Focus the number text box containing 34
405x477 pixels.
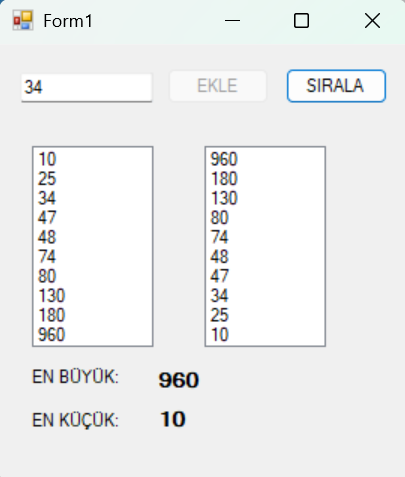point(87,88)
